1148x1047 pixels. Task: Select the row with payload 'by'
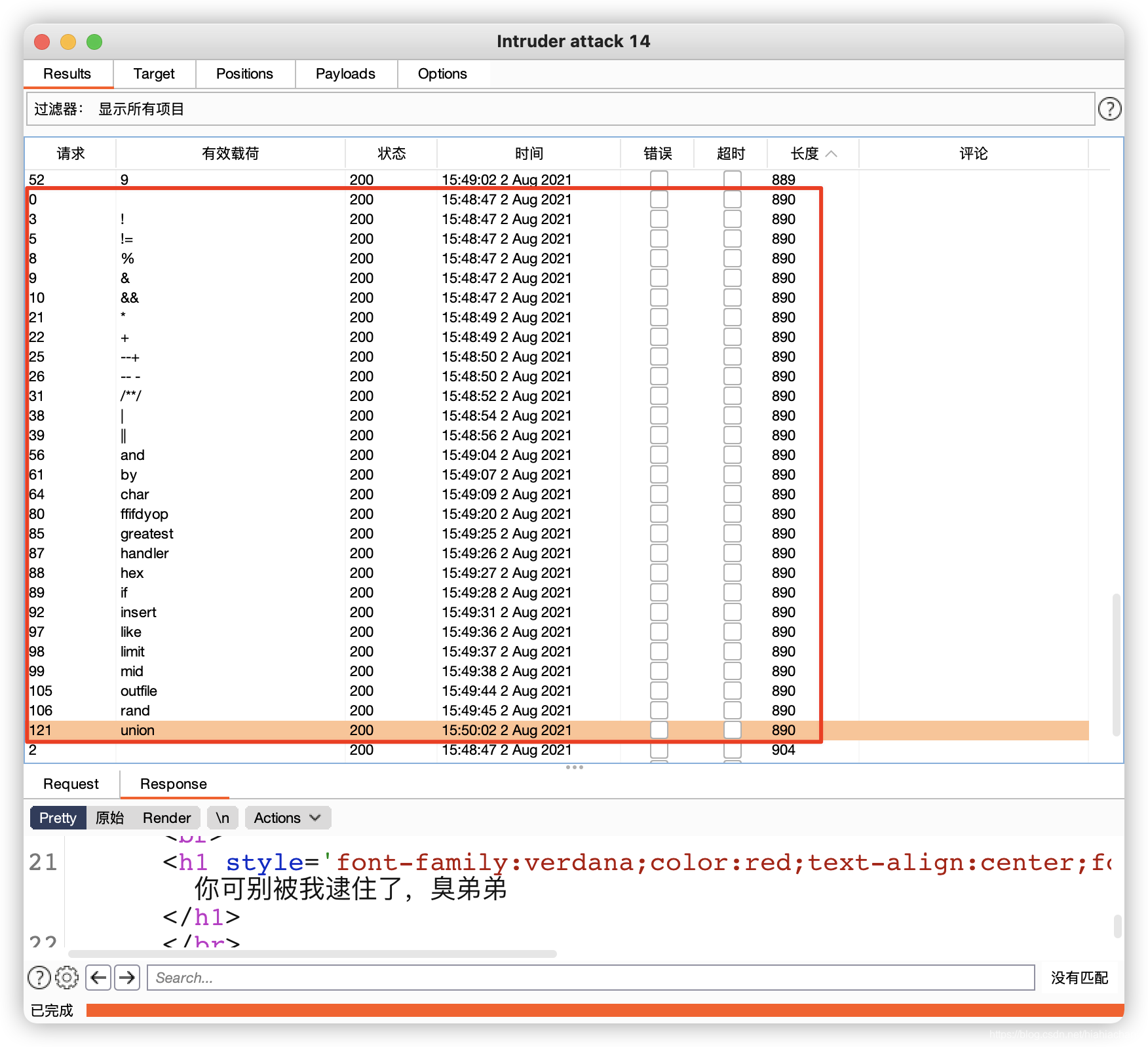coord(558,474)
